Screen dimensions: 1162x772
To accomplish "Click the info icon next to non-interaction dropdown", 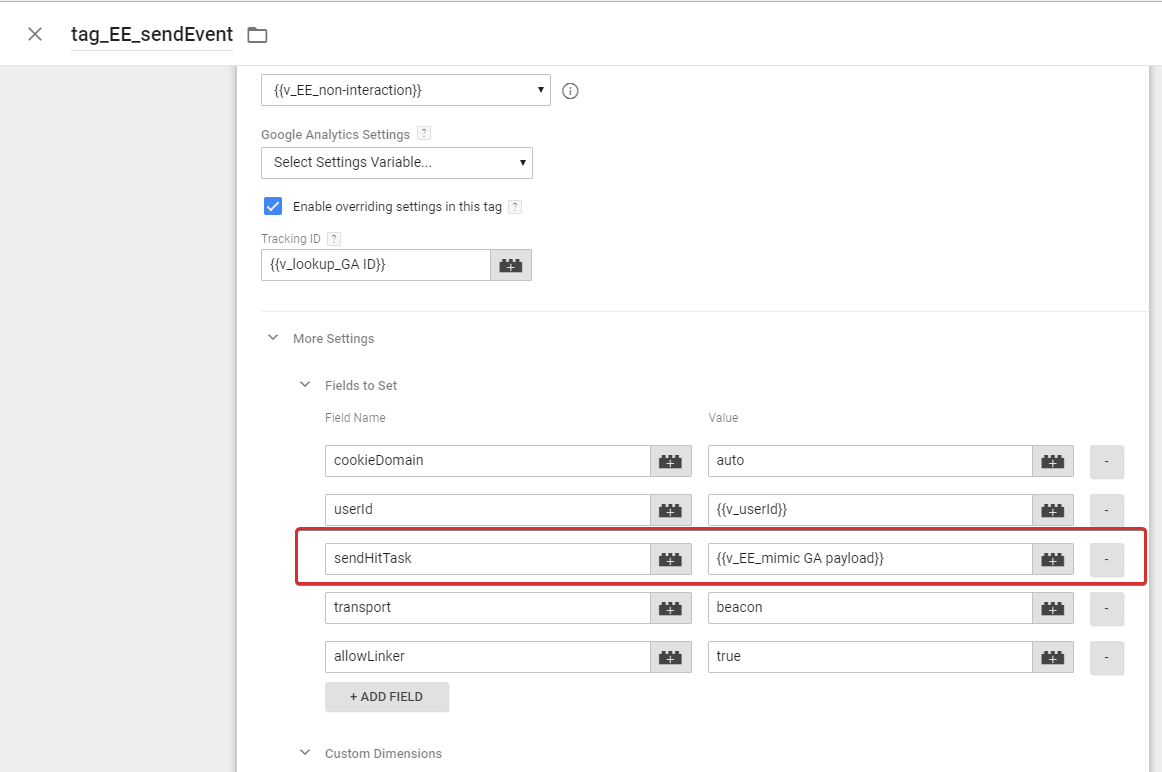I will pyautogui.click(x=570, y=90).
